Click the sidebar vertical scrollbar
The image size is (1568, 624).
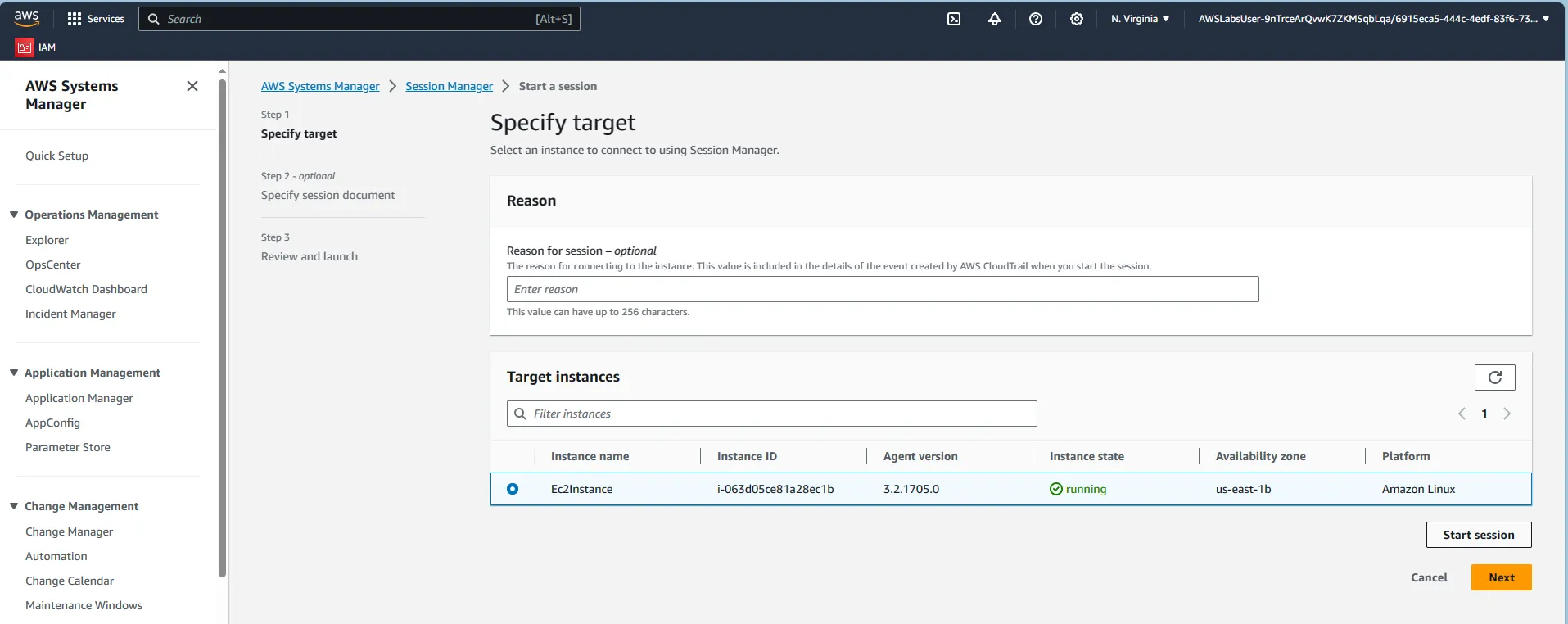point(222,328)
